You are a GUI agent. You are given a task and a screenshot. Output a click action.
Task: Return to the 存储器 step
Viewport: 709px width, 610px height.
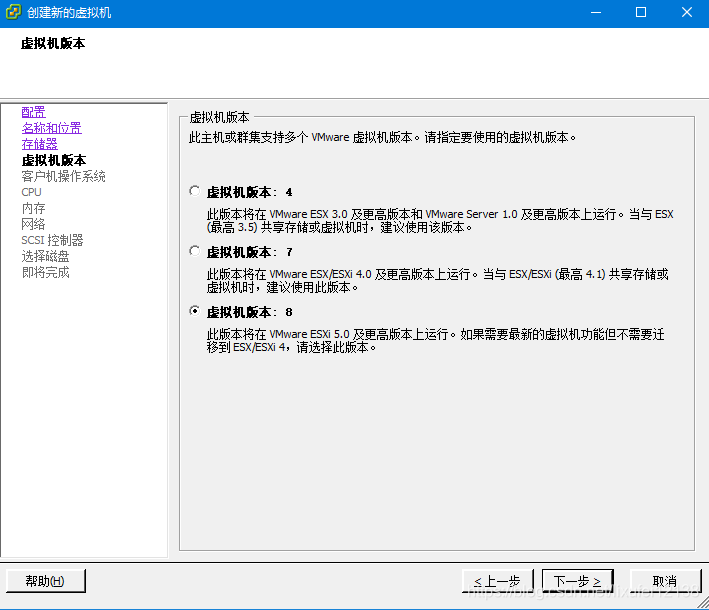pyautogui.click(x=40, y=144)
